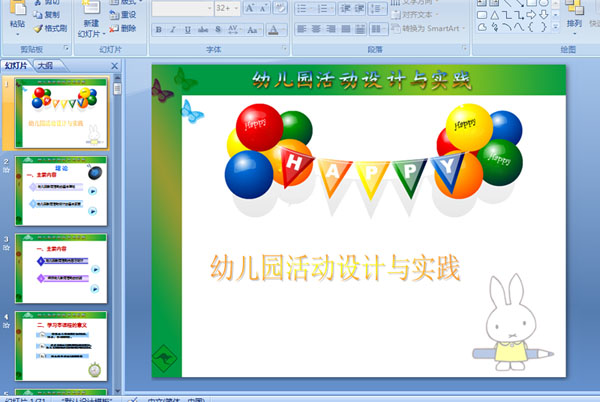Click the Increase Font Size icon
600x402 pixels.
pyautogui.click(x=250, y=8)
